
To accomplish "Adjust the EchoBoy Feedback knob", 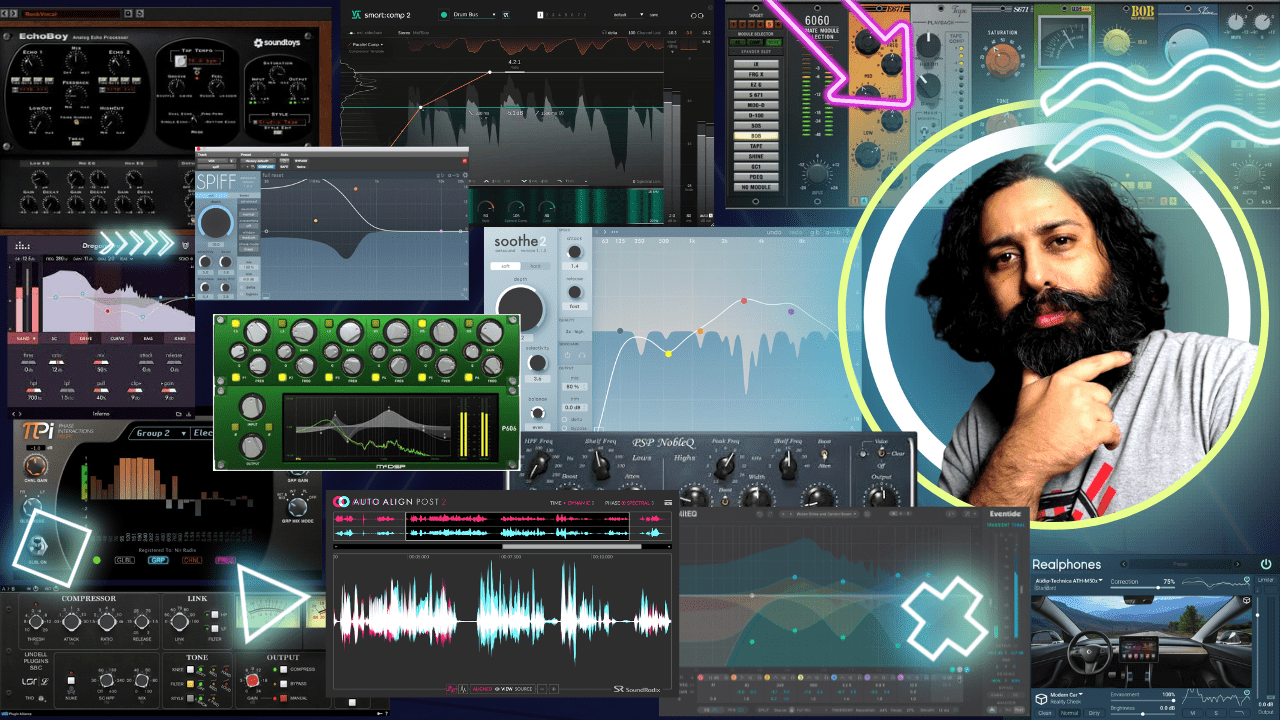I will pos(75,95).
